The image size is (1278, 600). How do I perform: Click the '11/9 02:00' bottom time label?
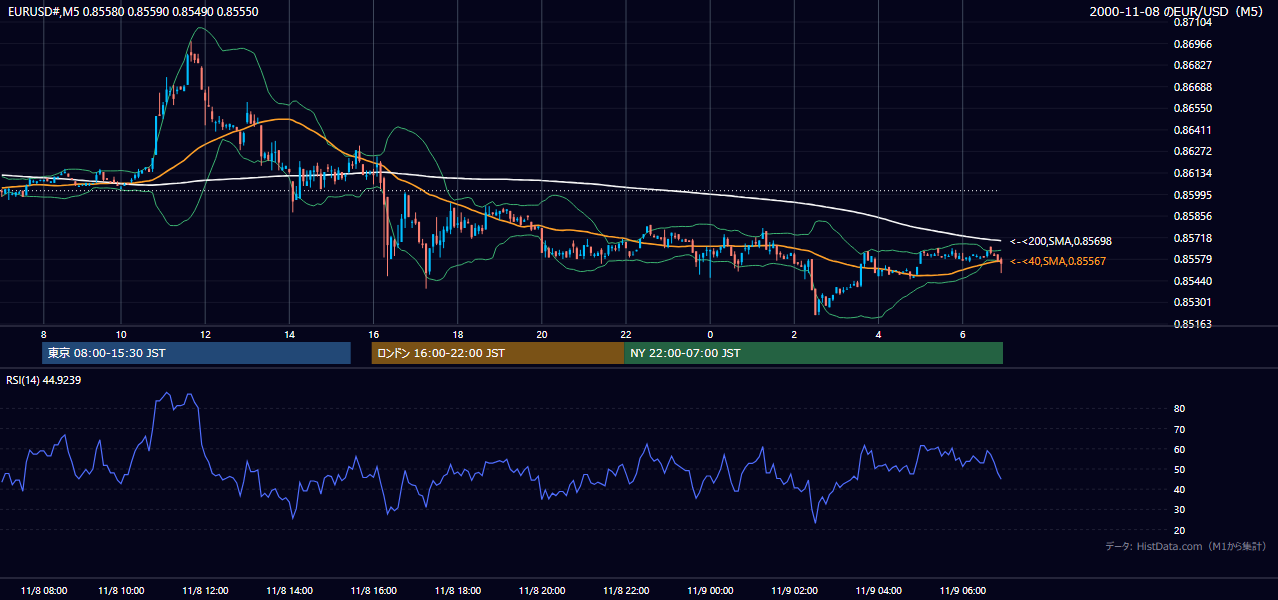(794, 590)
